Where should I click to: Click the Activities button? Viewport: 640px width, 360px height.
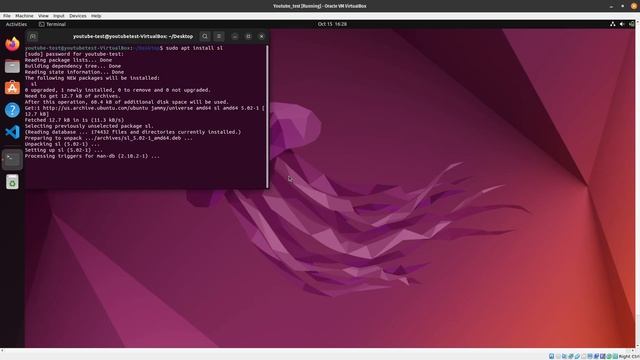16,24
